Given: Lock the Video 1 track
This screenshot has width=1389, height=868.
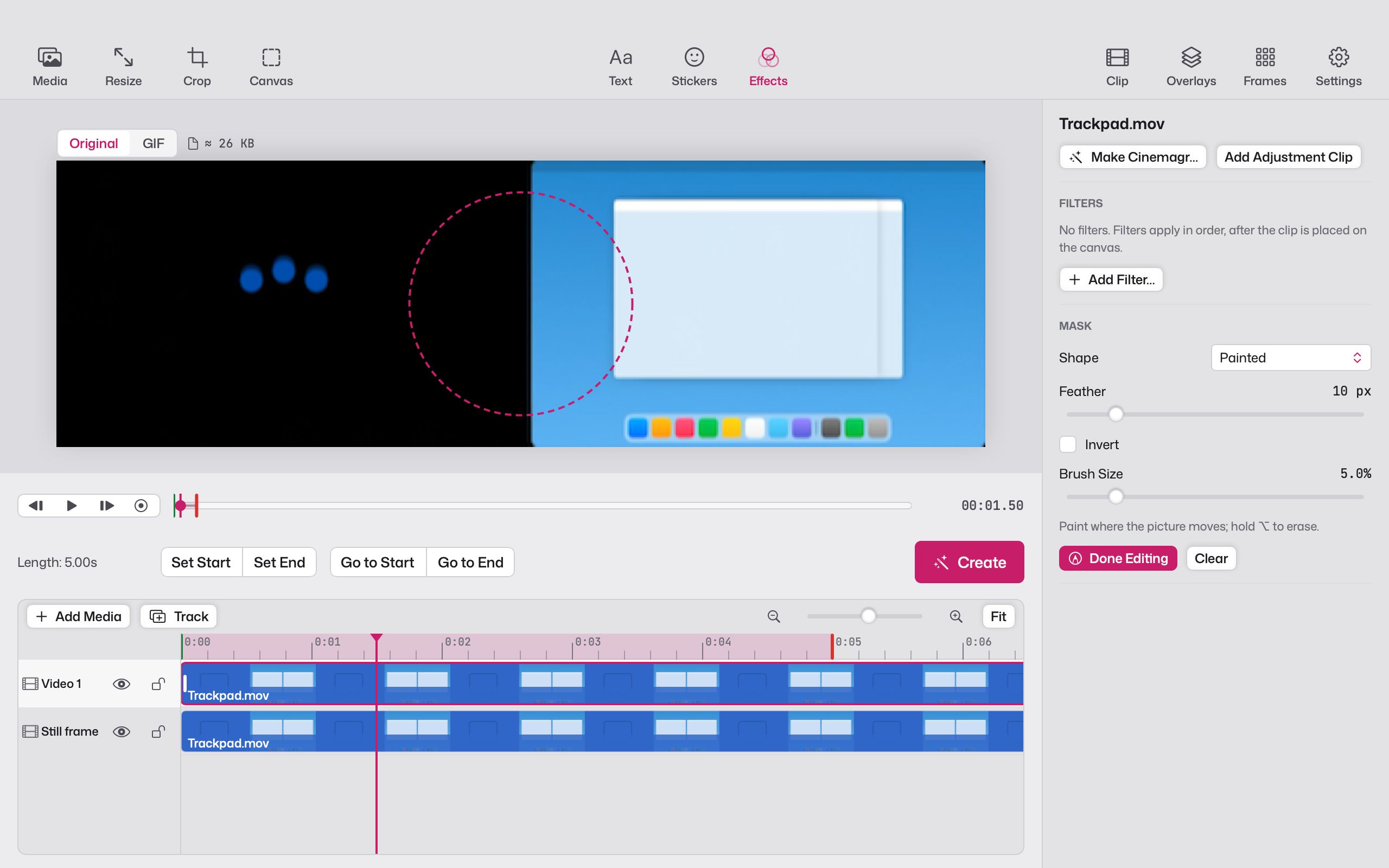Looking at the screenshot, I should point(158,684).
